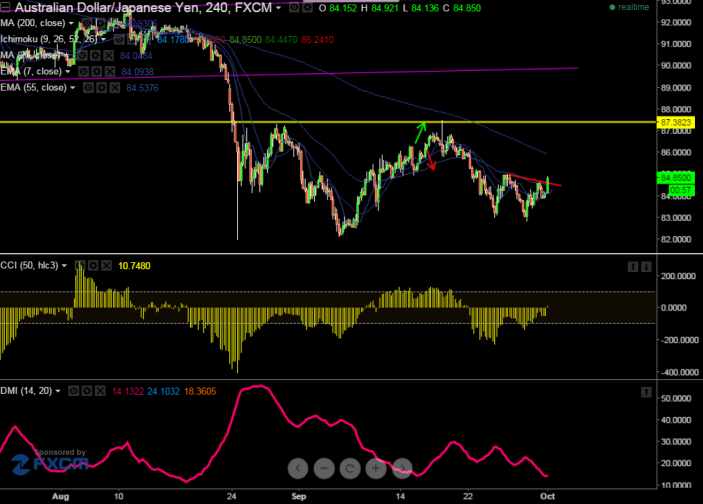Click the Sep date on the time axis
This screenshot has width=703, height=504.
tap(299, 496)
